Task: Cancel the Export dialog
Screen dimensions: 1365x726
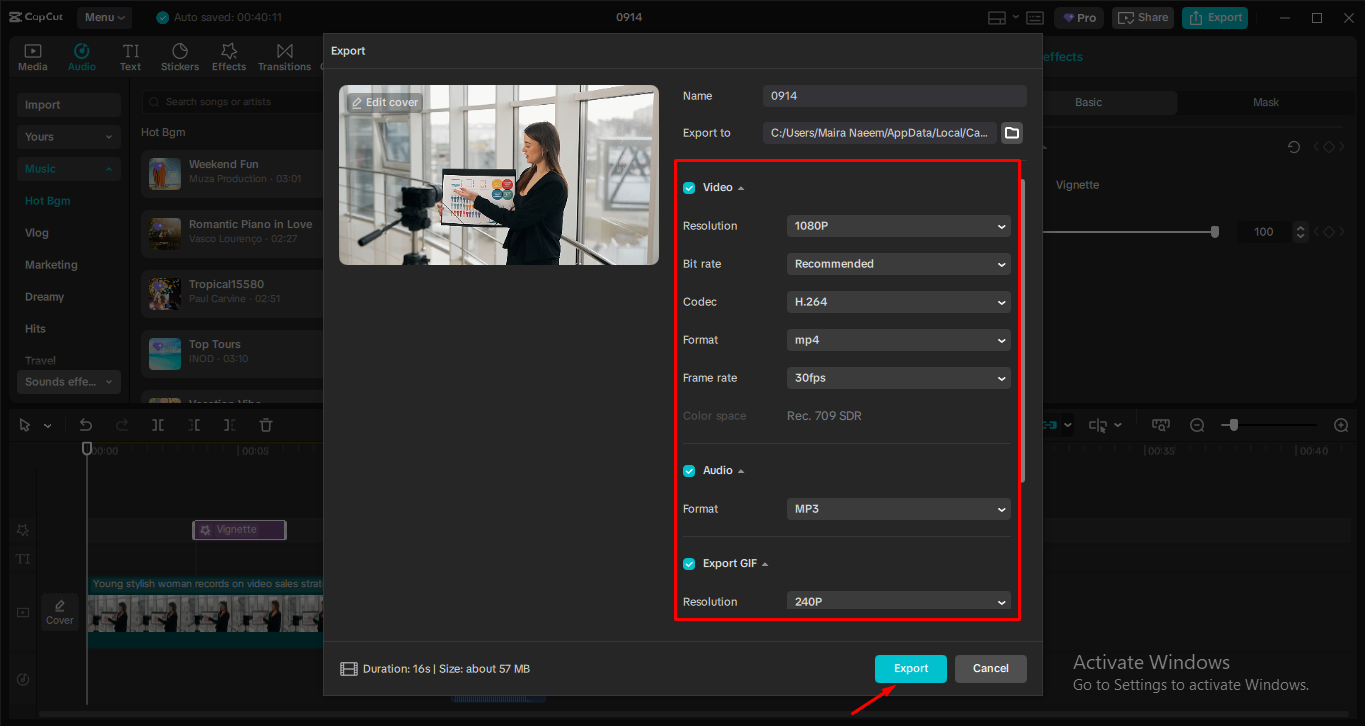Action: (x=991, y=669)
